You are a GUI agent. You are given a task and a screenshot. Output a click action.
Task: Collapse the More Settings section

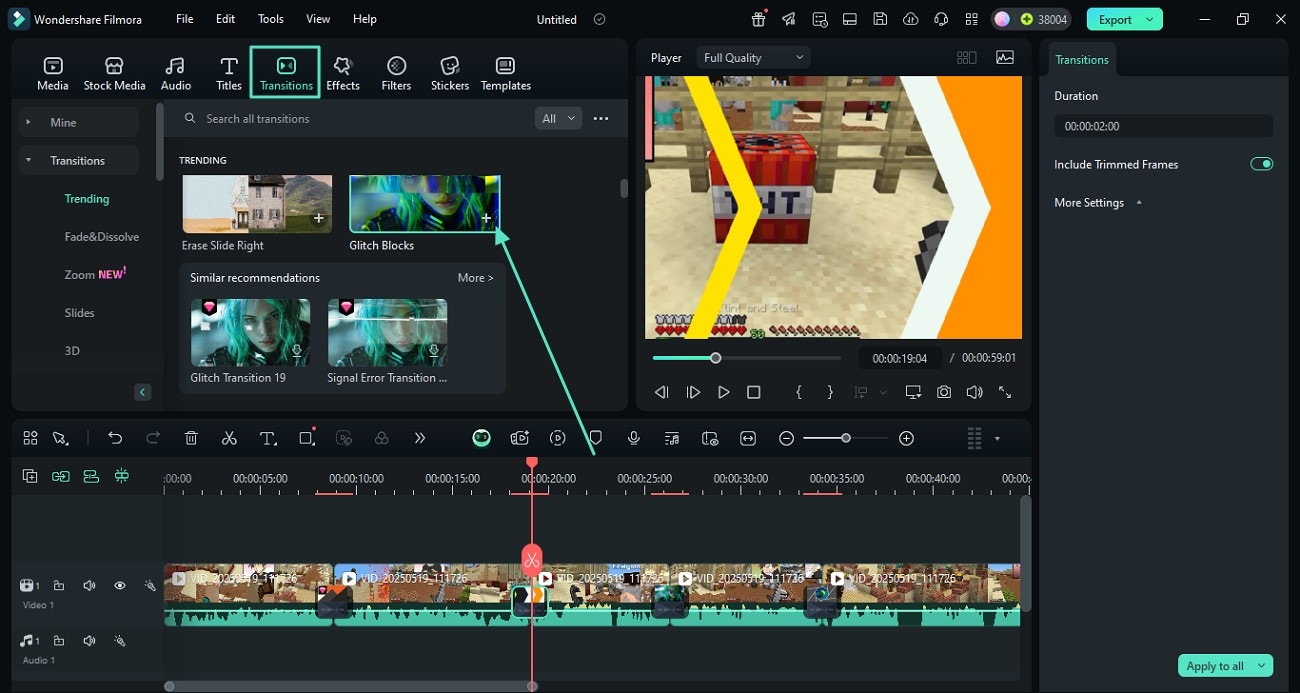click(1138, 202)
